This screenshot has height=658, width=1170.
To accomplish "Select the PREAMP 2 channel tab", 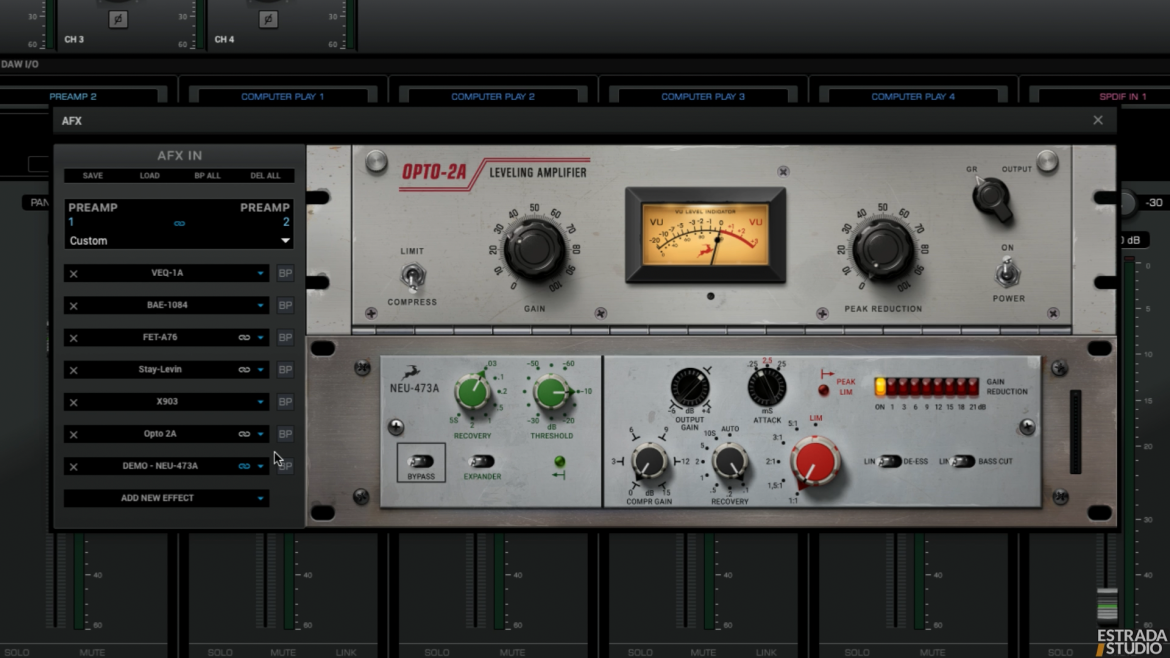I will coord(75,96).
